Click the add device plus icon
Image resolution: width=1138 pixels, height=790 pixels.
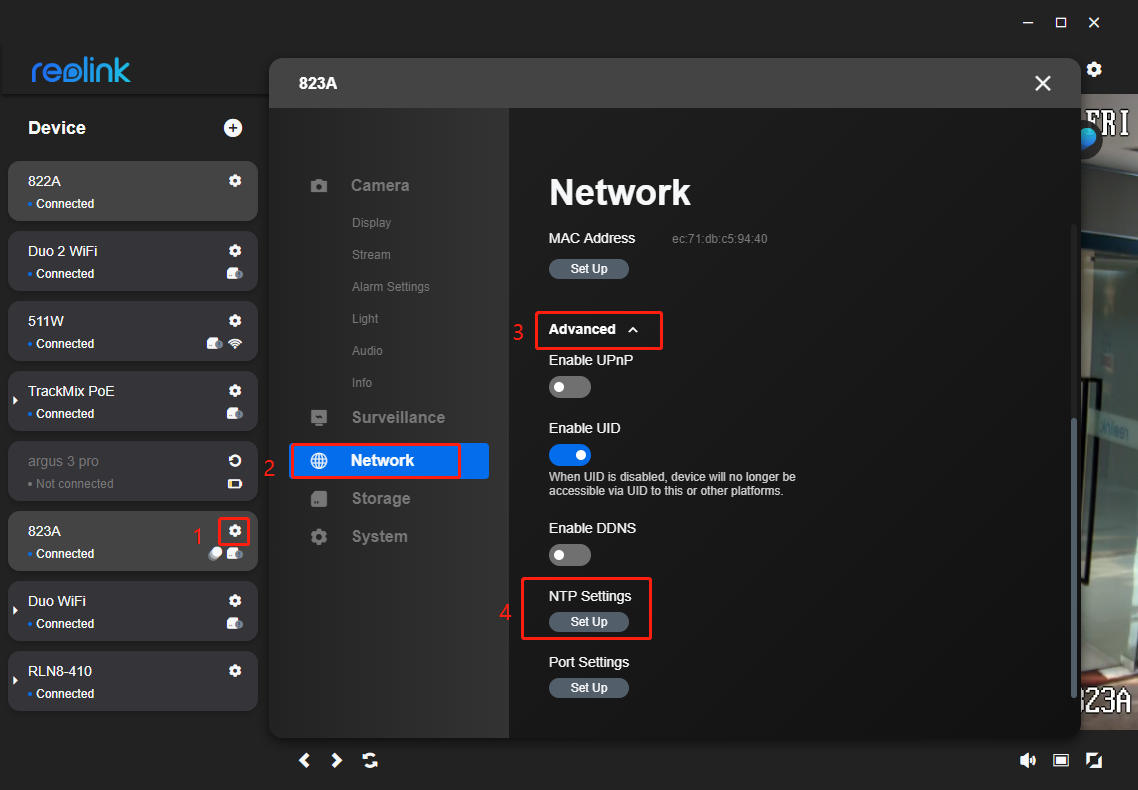point(233,128)
